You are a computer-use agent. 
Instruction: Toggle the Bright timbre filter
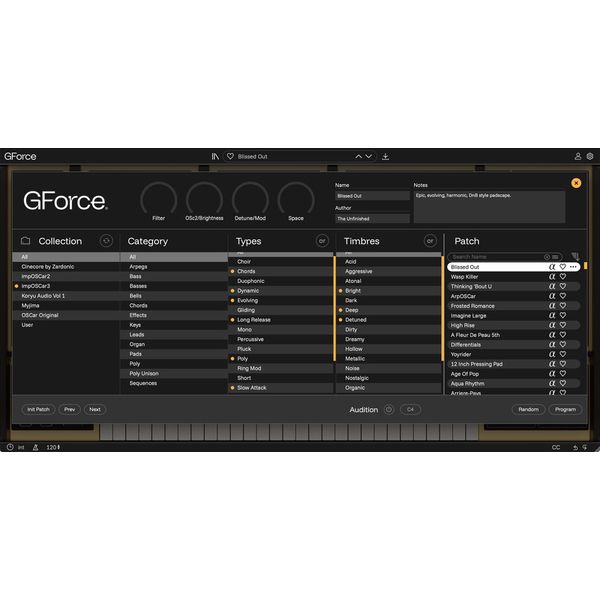click(x=389, y=290)
